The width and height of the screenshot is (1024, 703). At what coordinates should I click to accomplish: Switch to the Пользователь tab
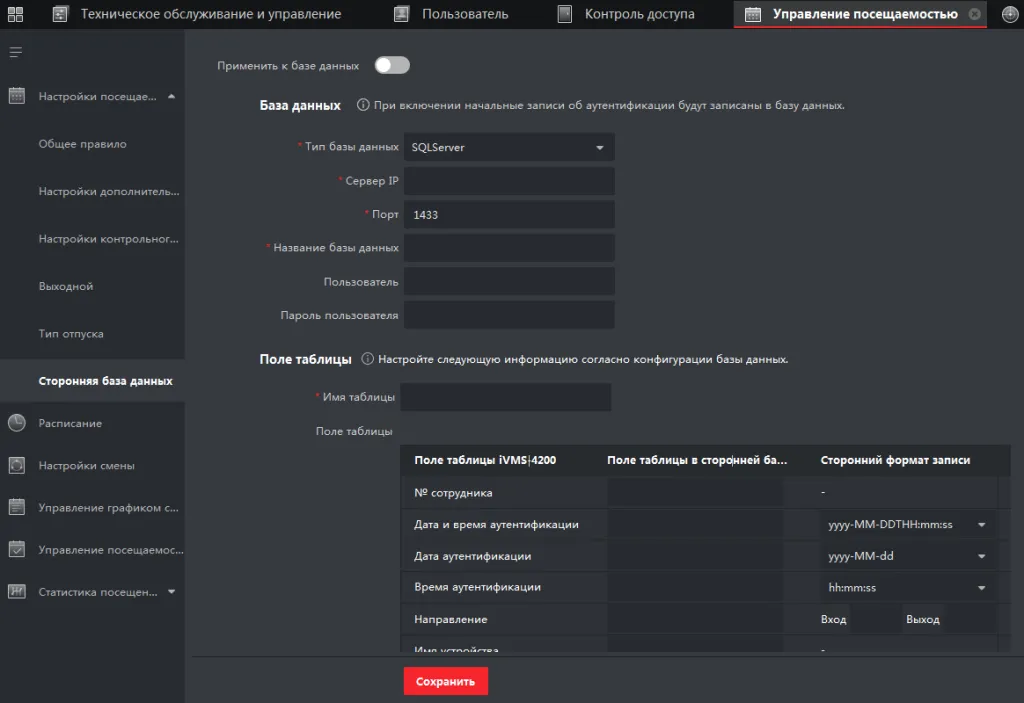click(x=464, y=14)
